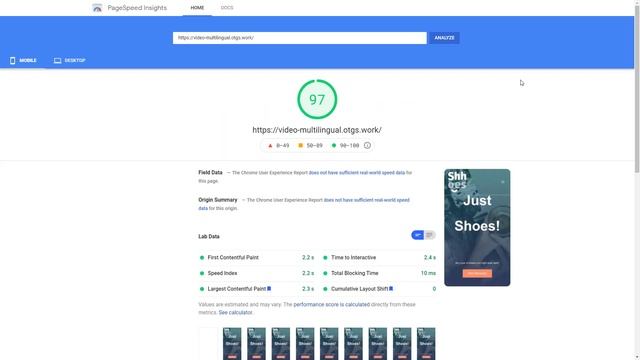Focus the URL input field
This screenshot has width=640, height=360.
pos(300,38)
